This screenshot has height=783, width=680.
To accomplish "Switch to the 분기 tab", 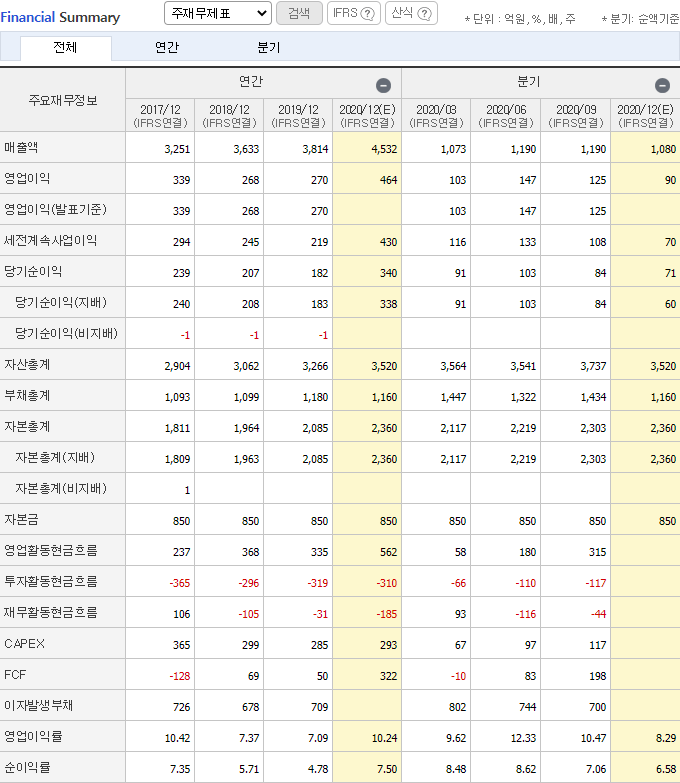I will coord(269,48).
